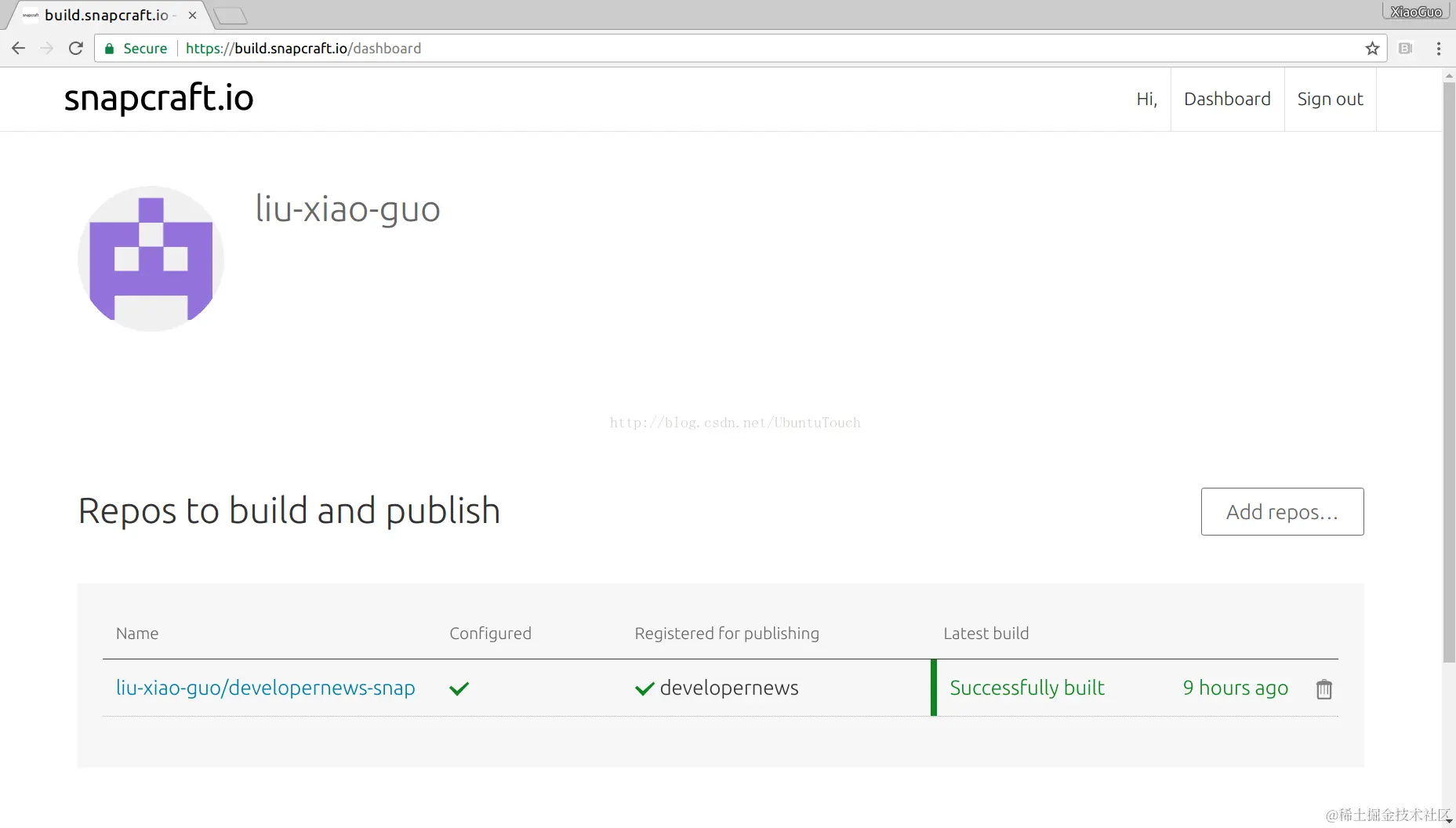
Task: Click the scrollbar down arrow
Action: click(x=1449, y=821)
